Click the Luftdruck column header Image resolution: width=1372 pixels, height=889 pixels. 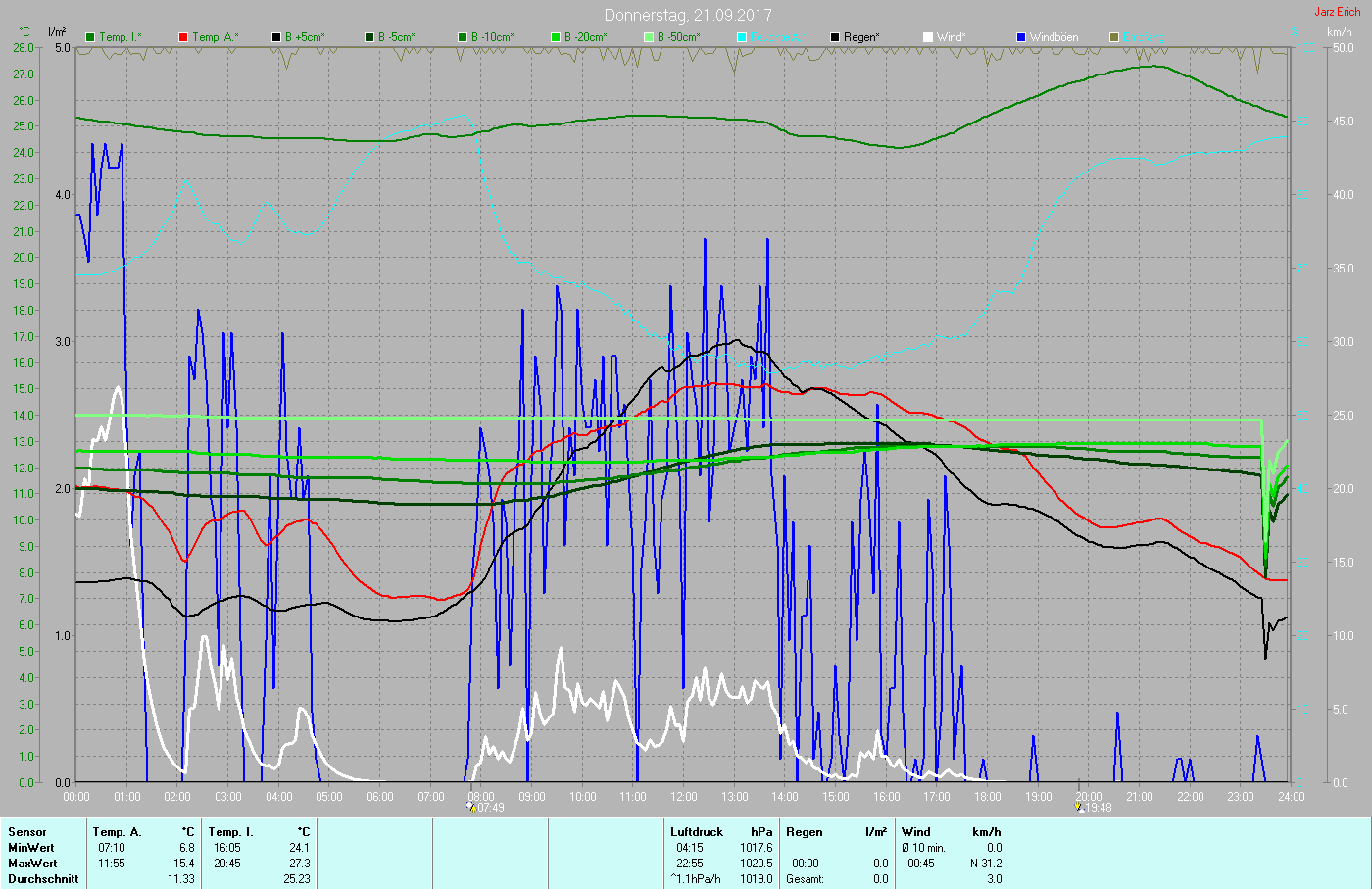(x=697, y=832)
